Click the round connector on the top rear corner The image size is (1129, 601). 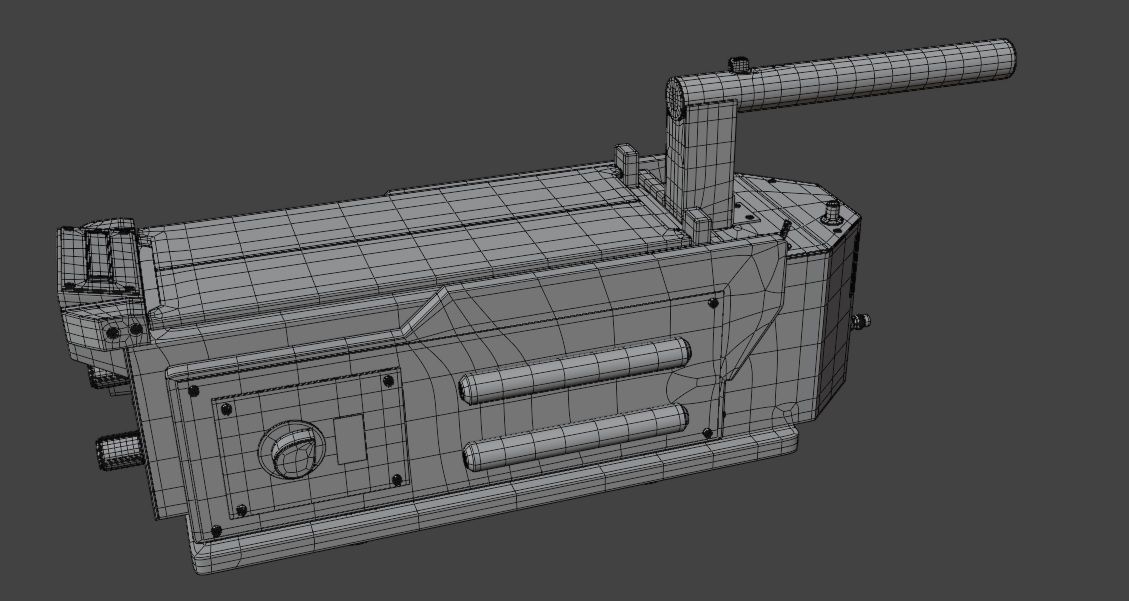tap(833, 213)
